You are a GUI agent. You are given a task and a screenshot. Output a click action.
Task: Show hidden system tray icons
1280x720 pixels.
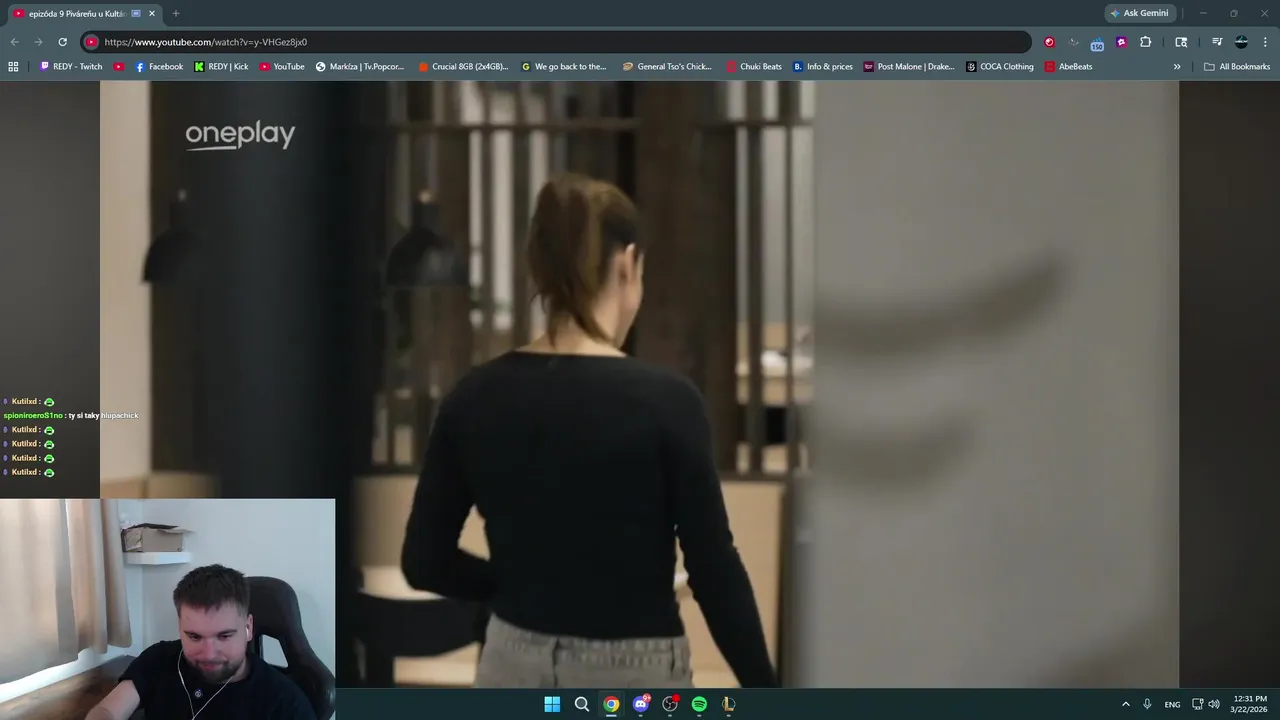pos(1125,704)
